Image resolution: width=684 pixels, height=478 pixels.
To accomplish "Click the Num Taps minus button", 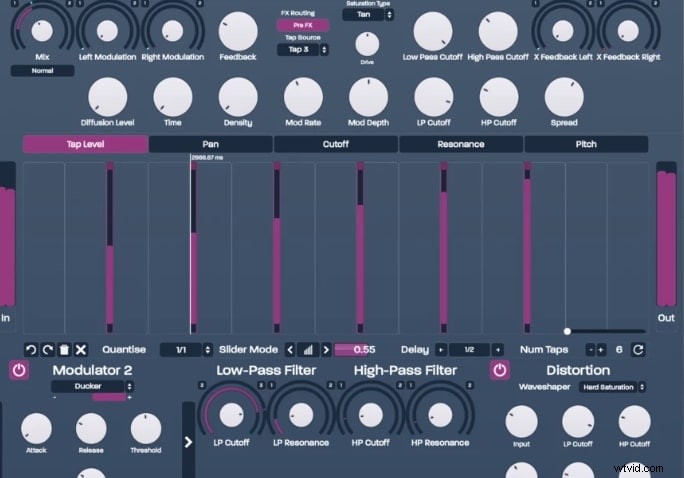I will [x=591, y=350].
